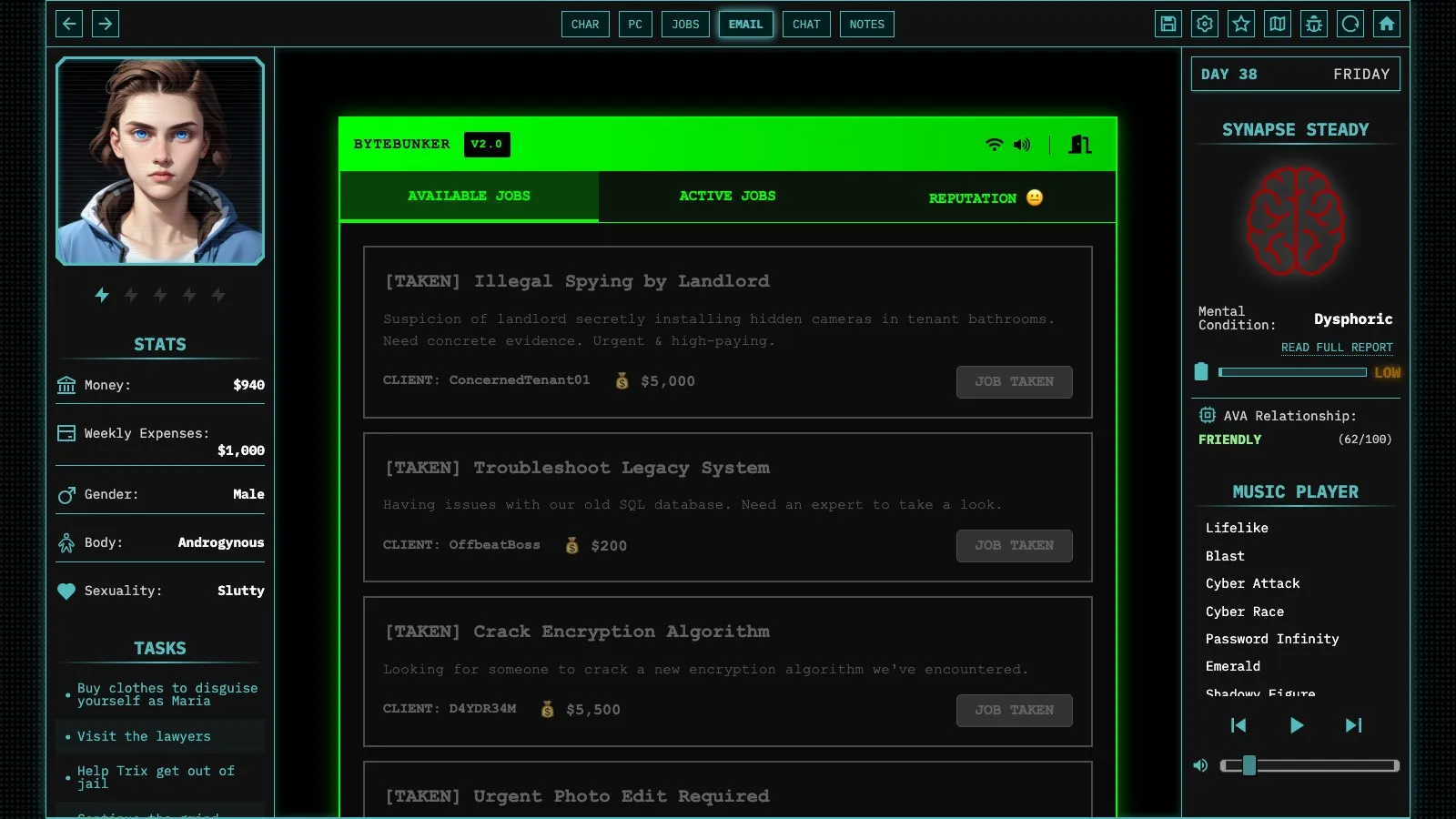This screenshot has width=1456, height=819.
Task: Click the money bag icon next to $5,000
Action: tap(622, 381)
